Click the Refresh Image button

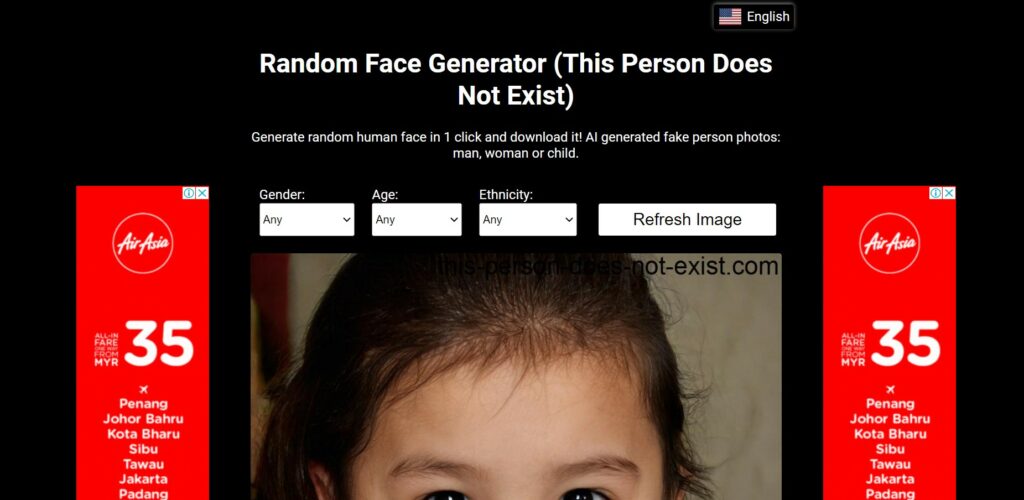click(687, 219)
